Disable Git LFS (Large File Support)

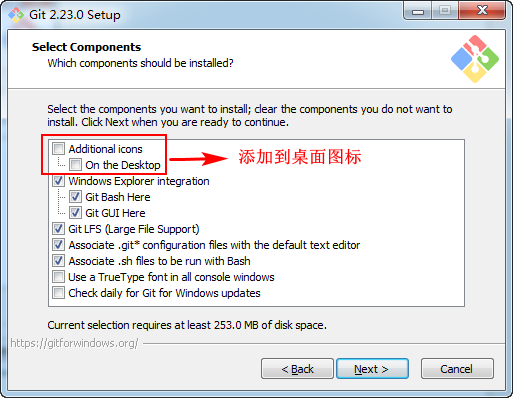[59, 229]
